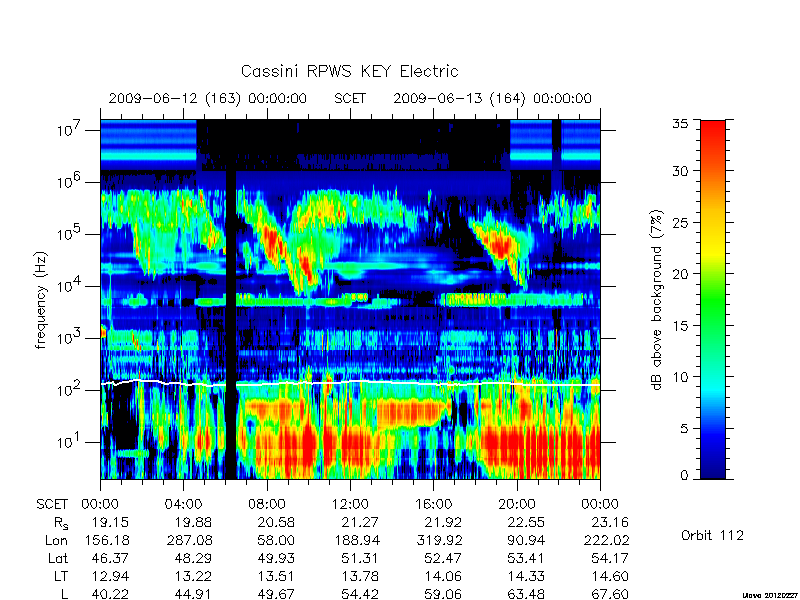Click the latitude value '51.31'

(360, 559)
